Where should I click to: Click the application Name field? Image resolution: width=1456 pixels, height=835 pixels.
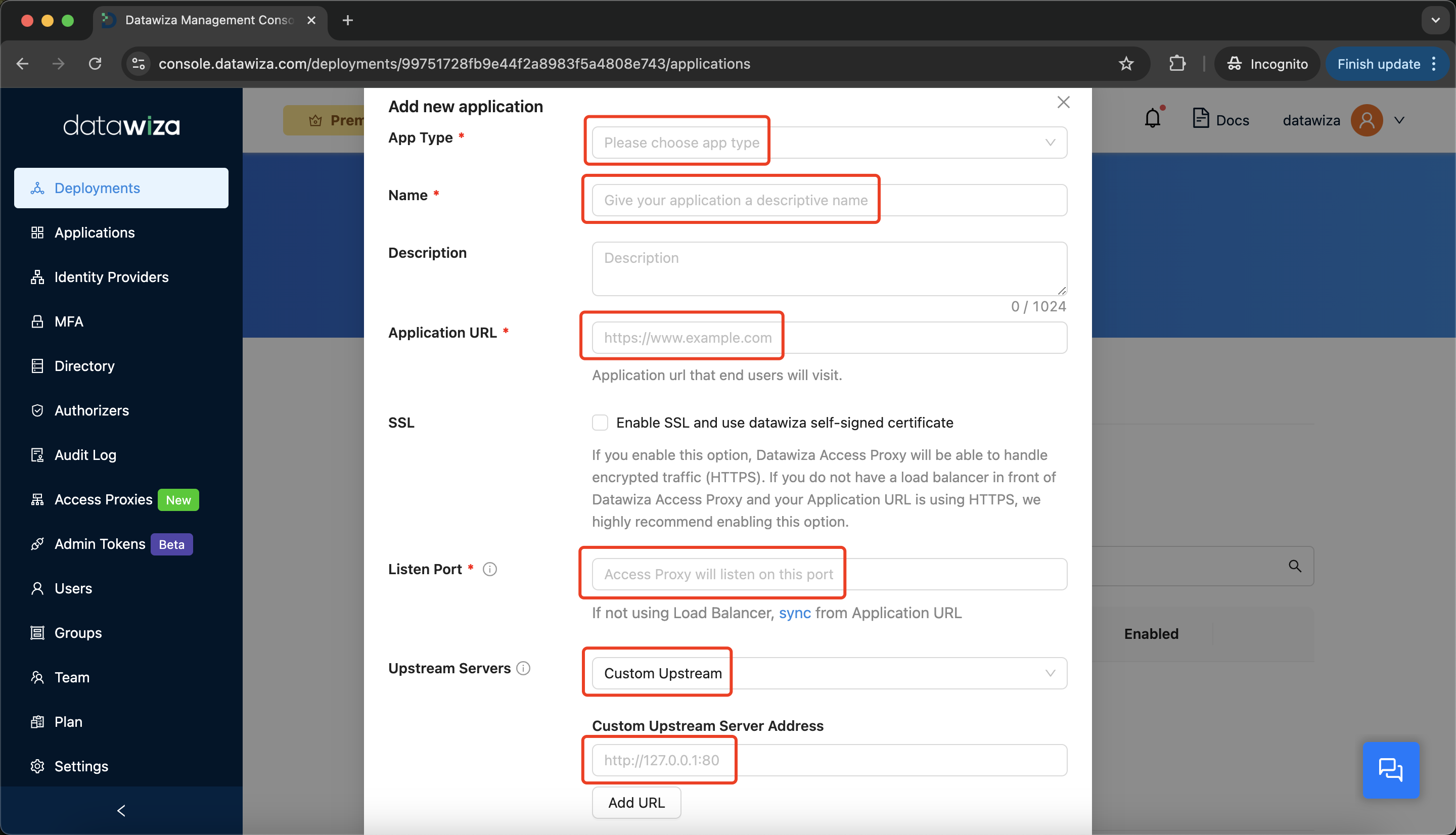pos(829,200)
